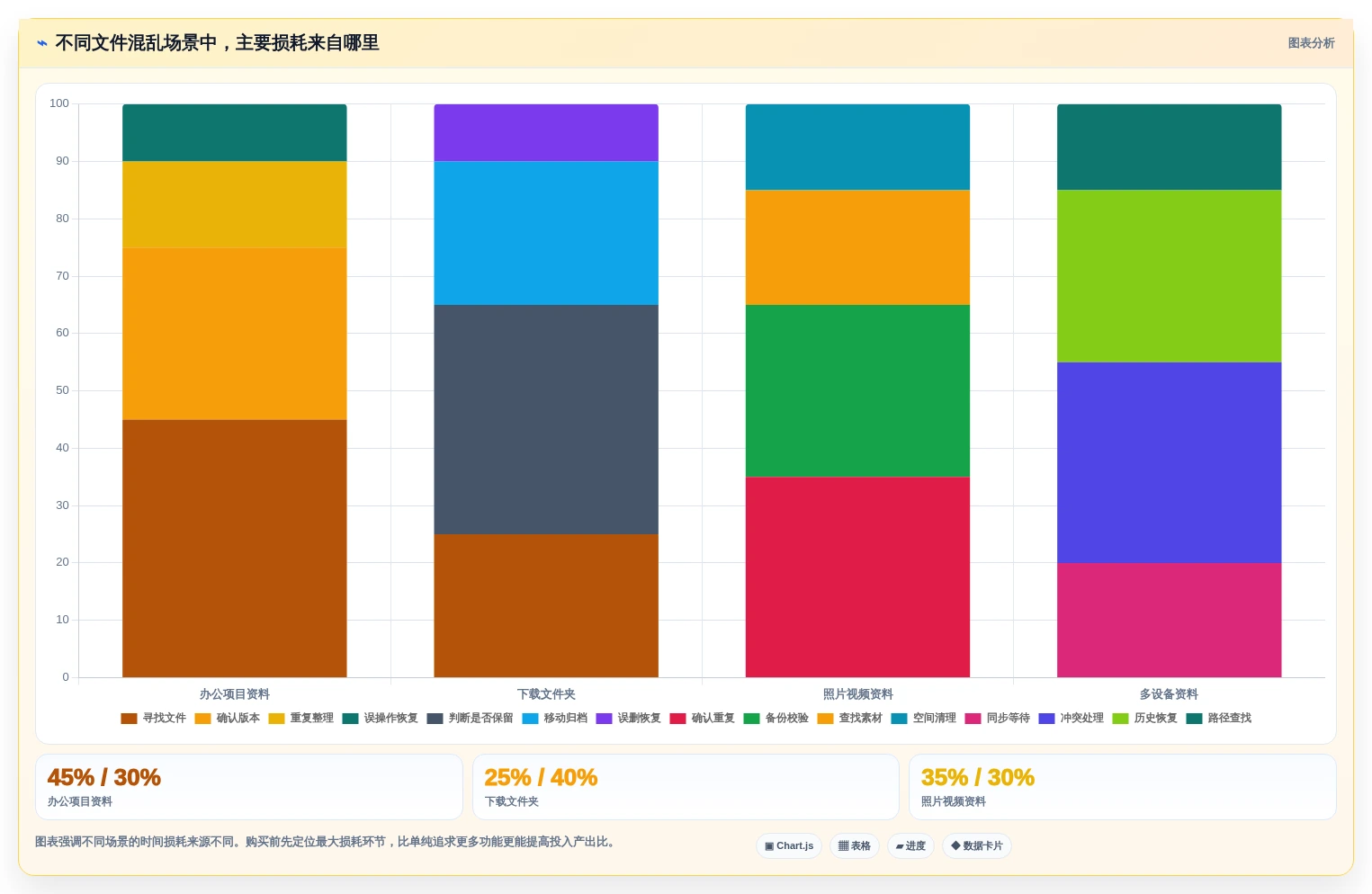Select the 进度 chip
Image resolution: width=1372 pixels, height=894 pixels.
tap(910, 845)
